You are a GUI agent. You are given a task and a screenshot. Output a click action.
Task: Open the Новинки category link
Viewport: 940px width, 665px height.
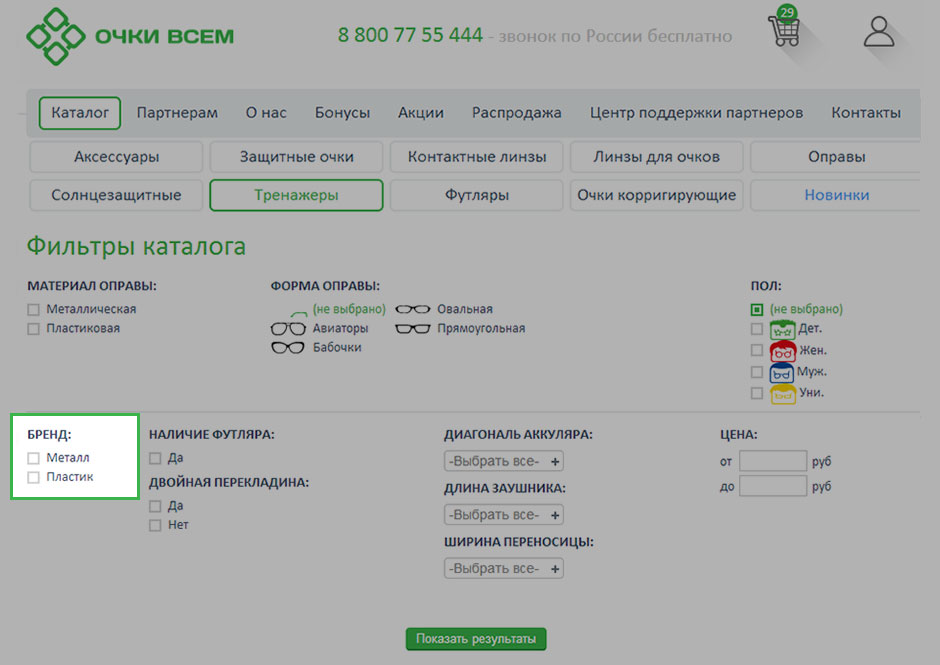click(836, 195)
